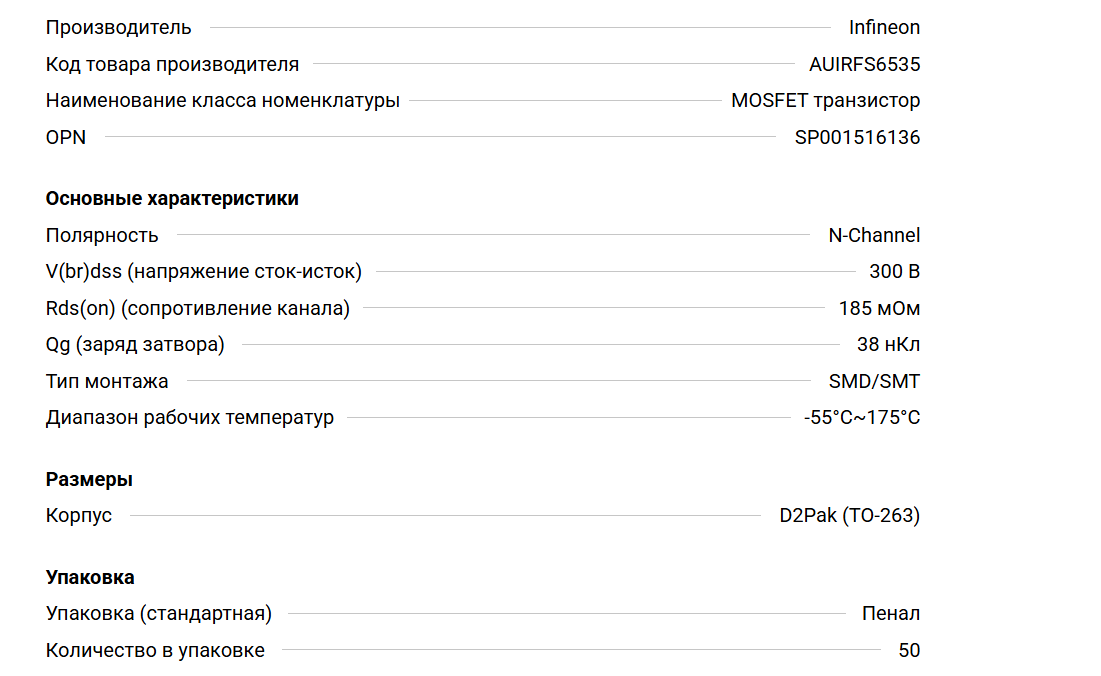The width and height of the screenshot is (1101, 676).
Task: Click the Infineon manufacturer value
Action: [884, 28]
